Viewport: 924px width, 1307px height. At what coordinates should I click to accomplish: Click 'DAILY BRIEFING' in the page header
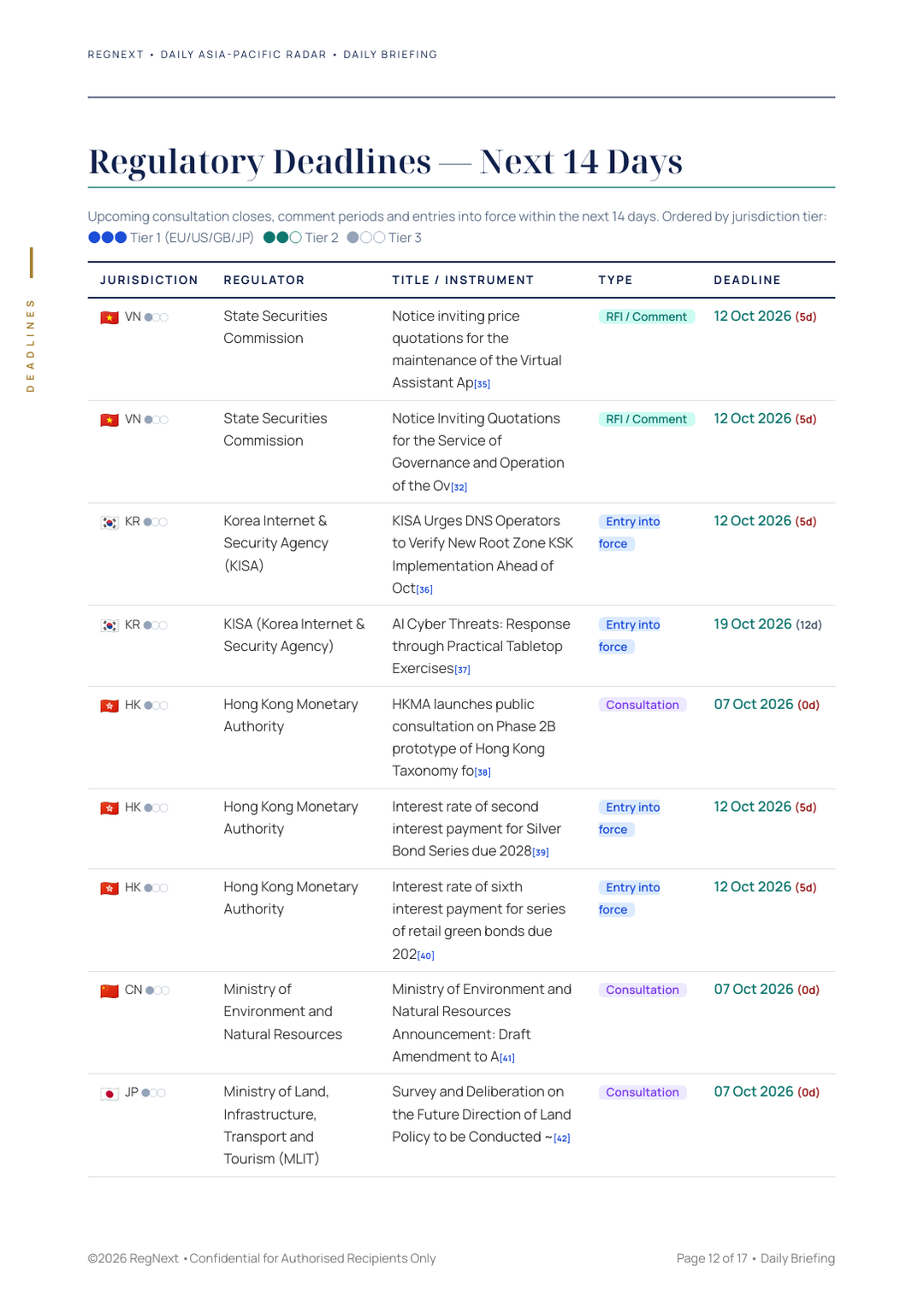390,55
